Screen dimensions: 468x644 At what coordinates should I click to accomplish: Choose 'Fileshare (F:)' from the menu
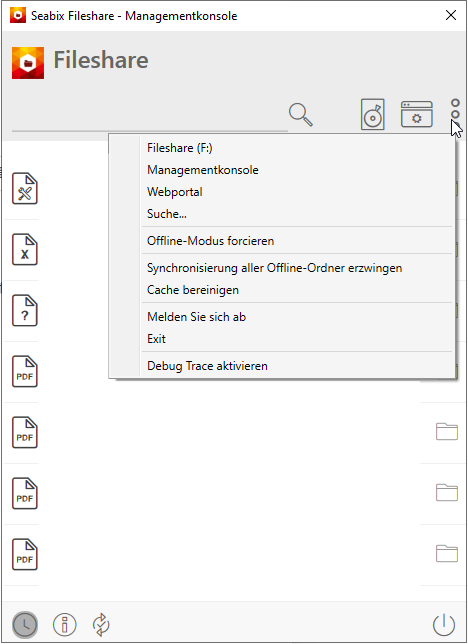[297, 148]
